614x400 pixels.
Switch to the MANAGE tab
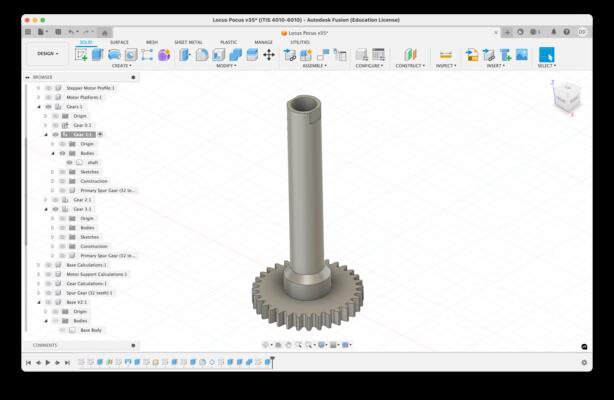click(264, 42)
